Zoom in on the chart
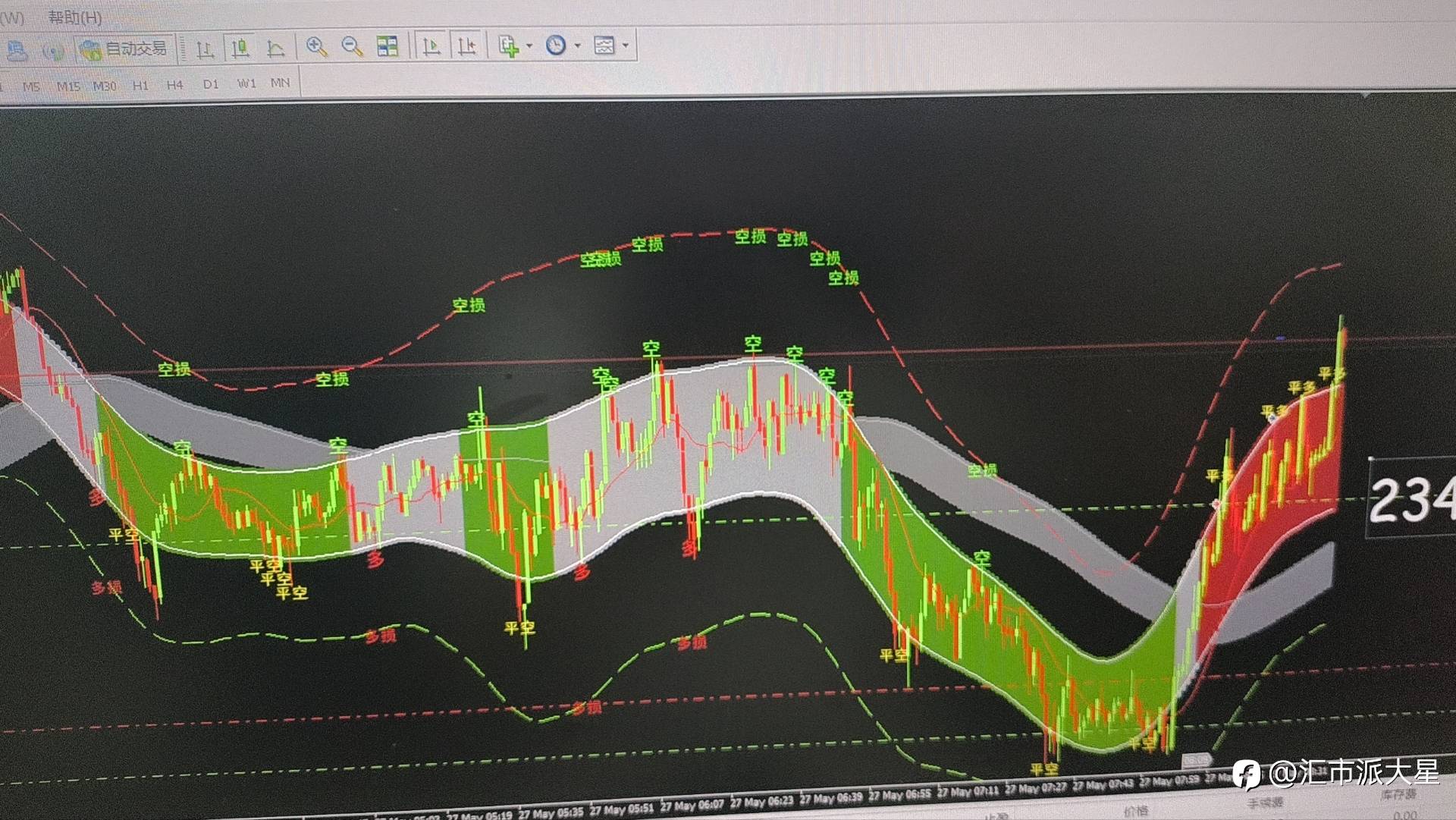Image resolution: width=1456 pixels, height=820 pixels. [316, 47]
